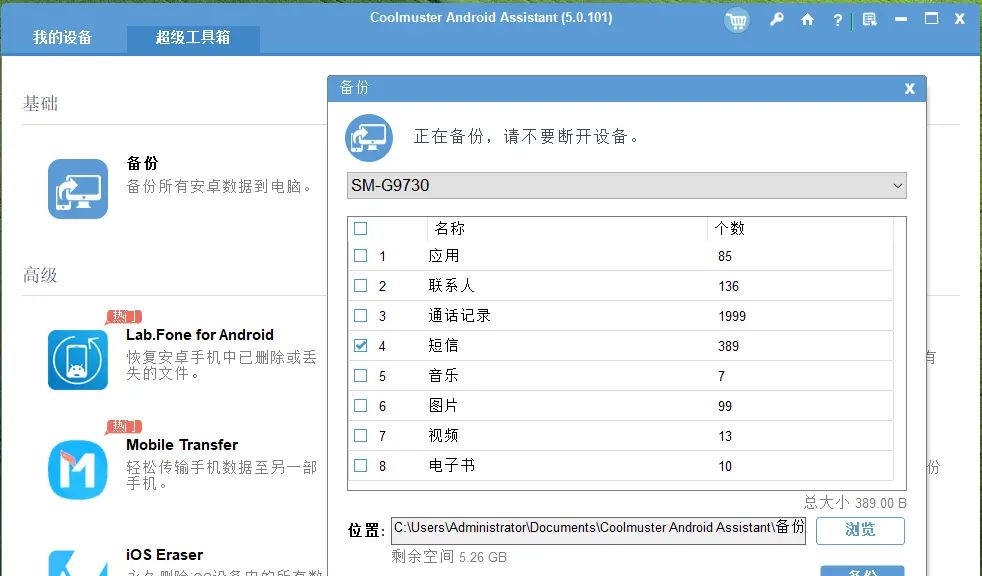This screenshot has height=576, width=982.
Task: Click the feedback log icon in title bar
Action: pyautogui.click(x=867, y=19)
